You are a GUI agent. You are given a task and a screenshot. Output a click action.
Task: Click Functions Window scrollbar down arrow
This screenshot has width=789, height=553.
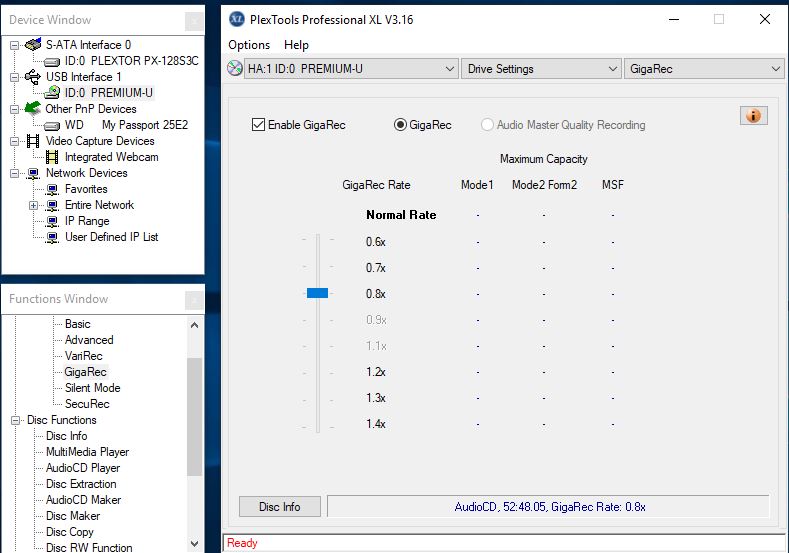(194, 544)
